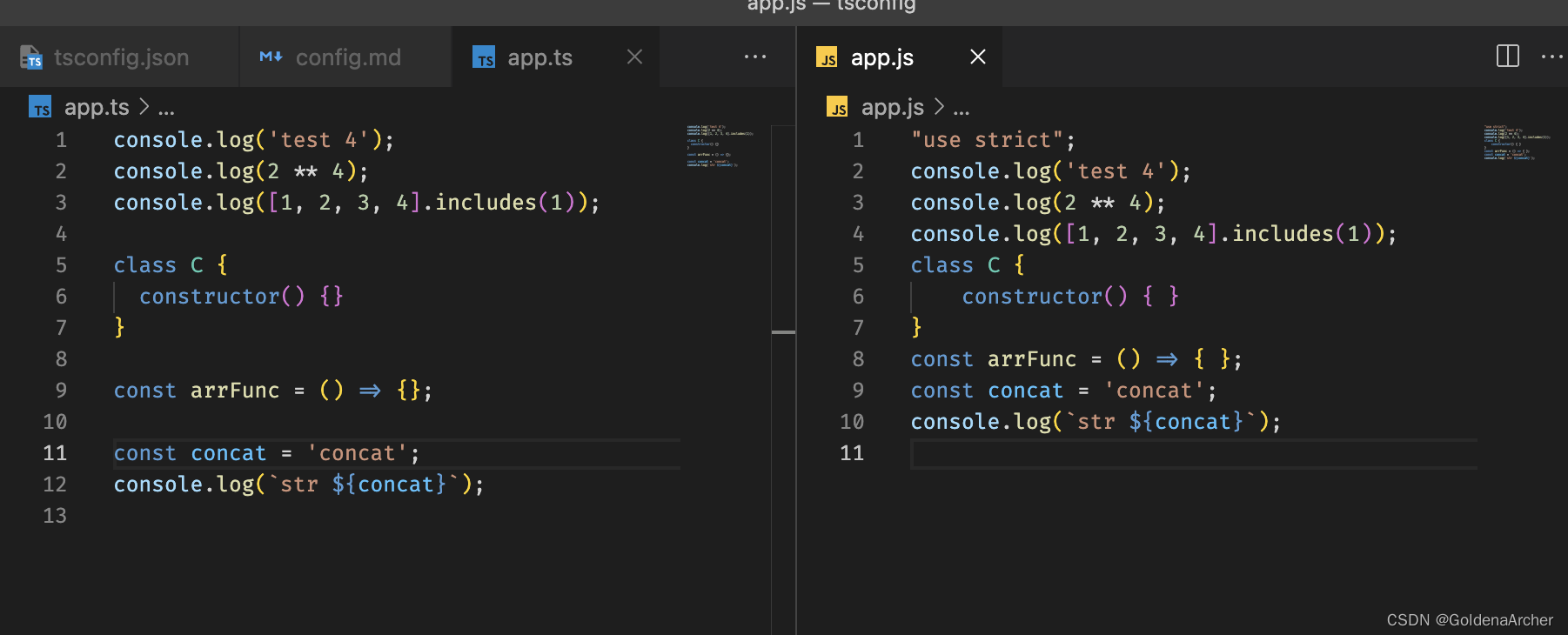Expand the app.ts breadcrumb chevron

(144, 107)
